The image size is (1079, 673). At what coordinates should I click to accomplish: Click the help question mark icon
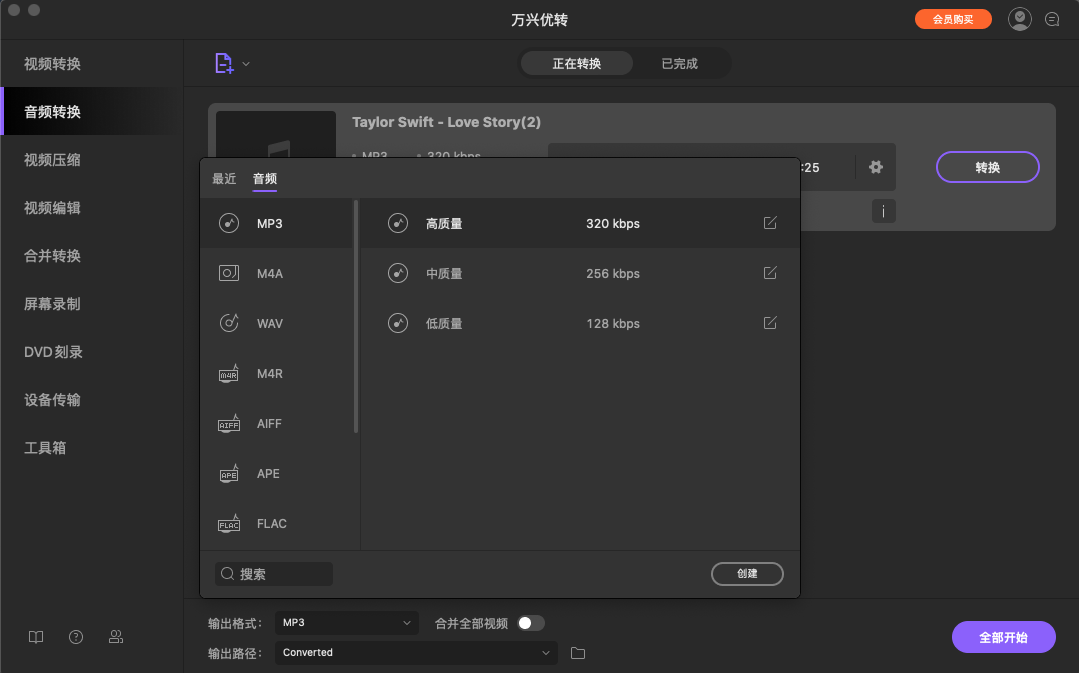[x=75, y=636]
